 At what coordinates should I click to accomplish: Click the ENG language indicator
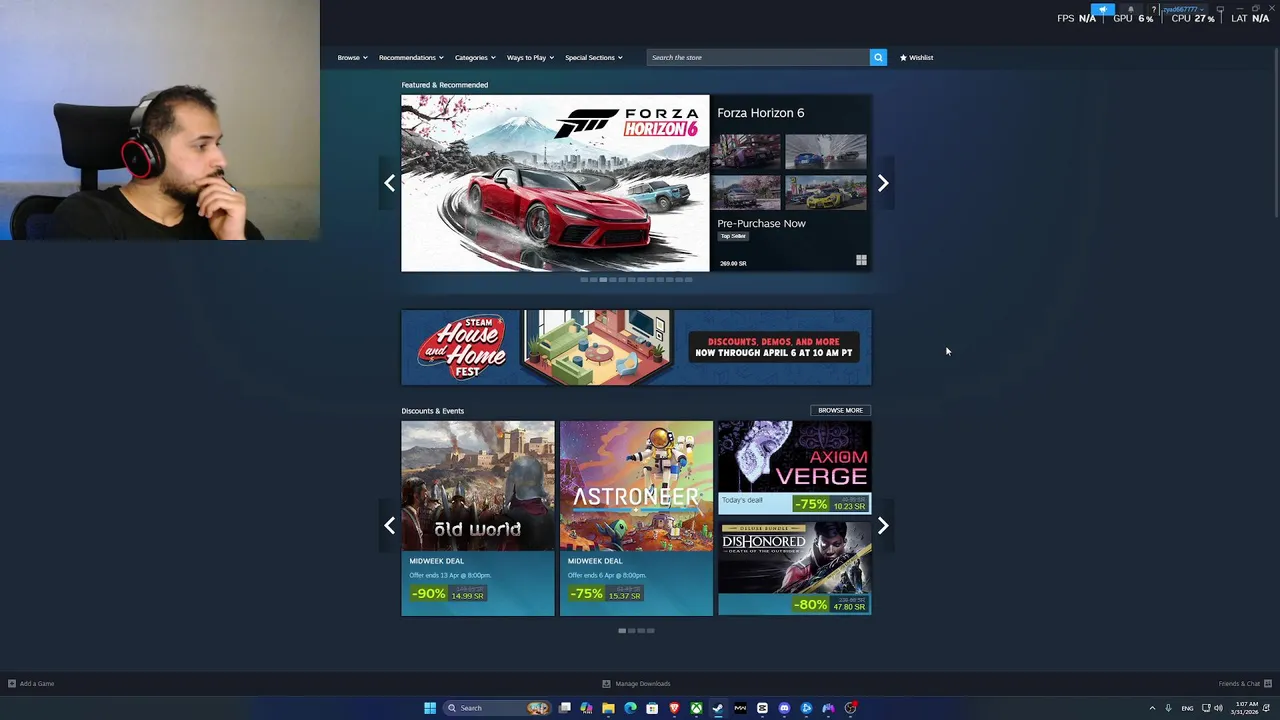[x=1187, y=708]
